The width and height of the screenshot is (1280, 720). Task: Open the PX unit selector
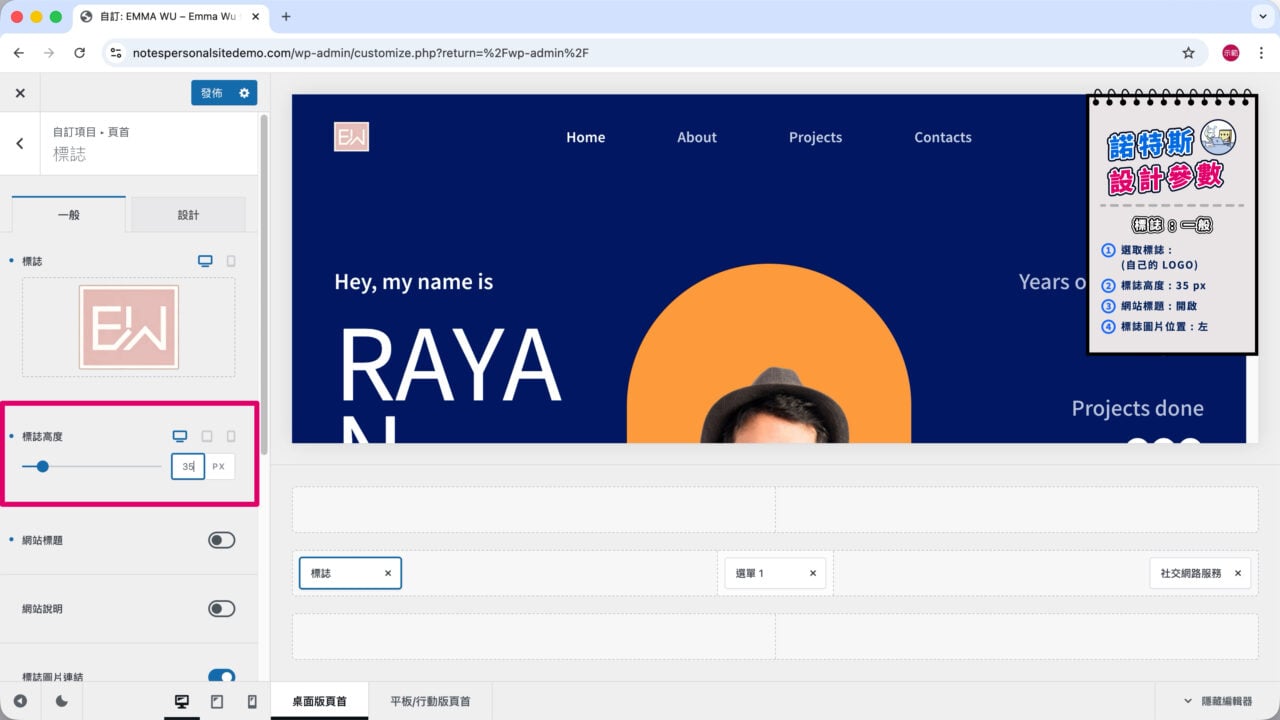[x=220, y=467]
